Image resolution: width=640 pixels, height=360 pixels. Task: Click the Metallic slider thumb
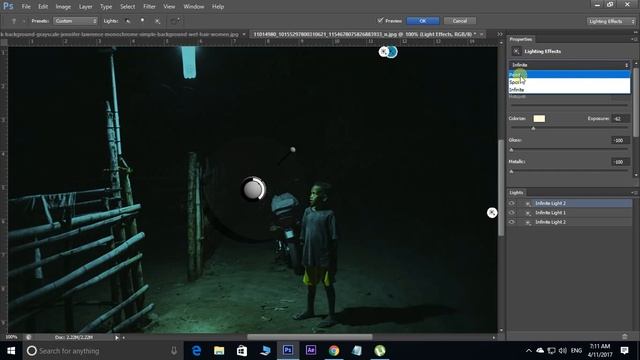[x=511, y=171]
